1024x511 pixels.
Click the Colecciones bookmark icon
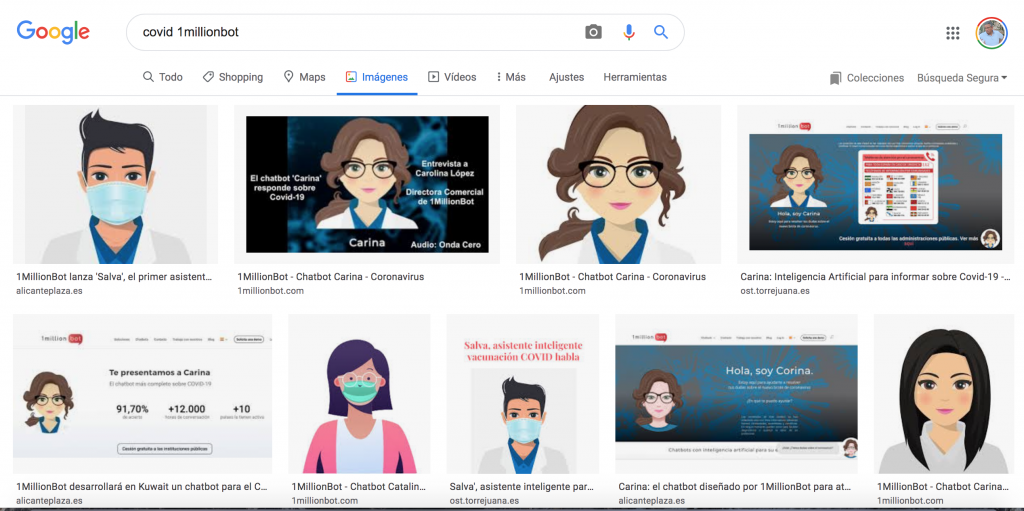pos(835,78)
